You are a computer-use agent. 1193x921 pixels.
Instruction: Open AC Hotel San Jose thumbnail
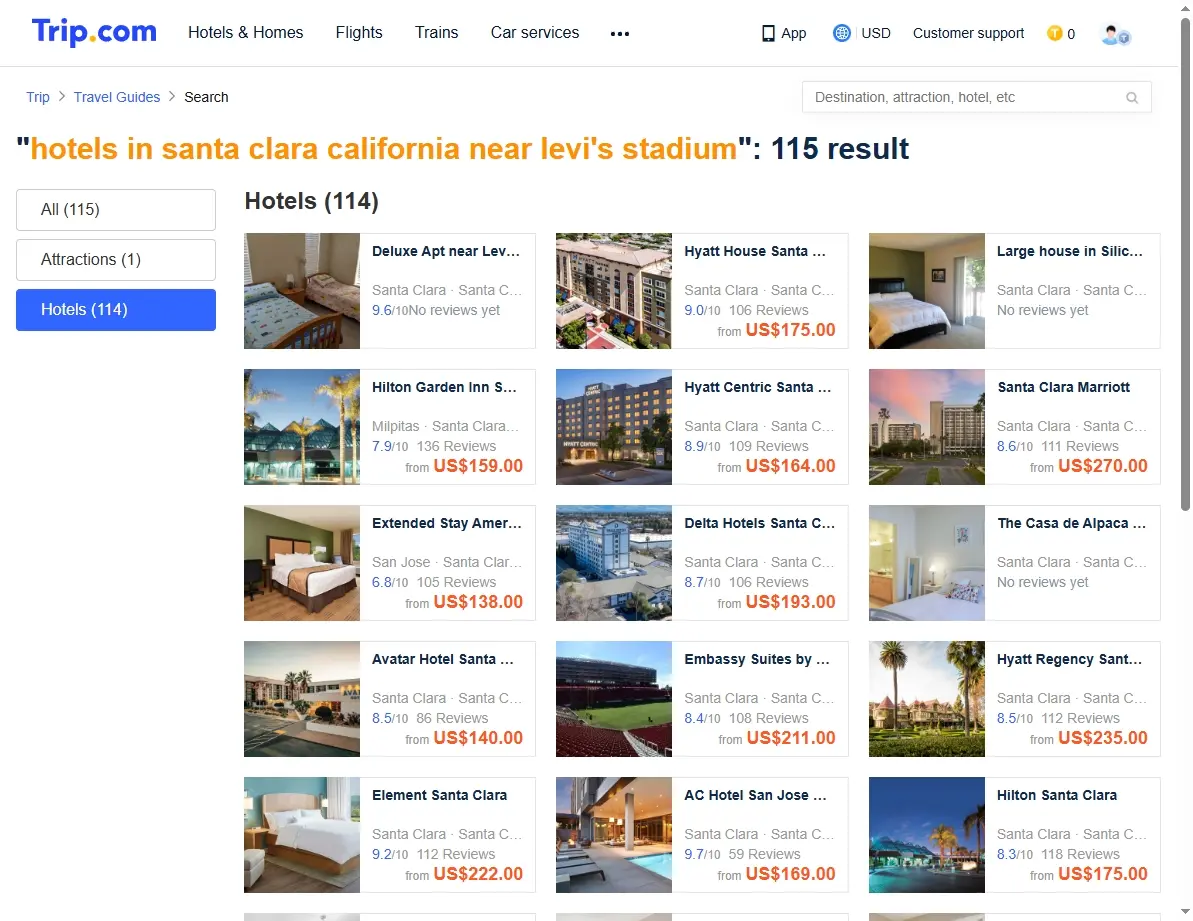tap(614, 835)
